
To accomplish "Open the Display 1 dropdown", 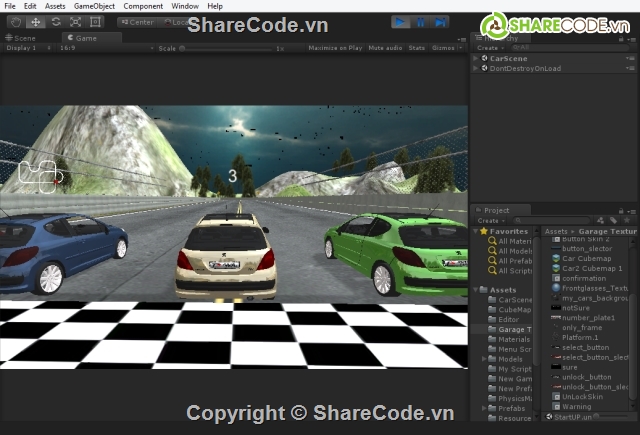I will coord(28,48).
